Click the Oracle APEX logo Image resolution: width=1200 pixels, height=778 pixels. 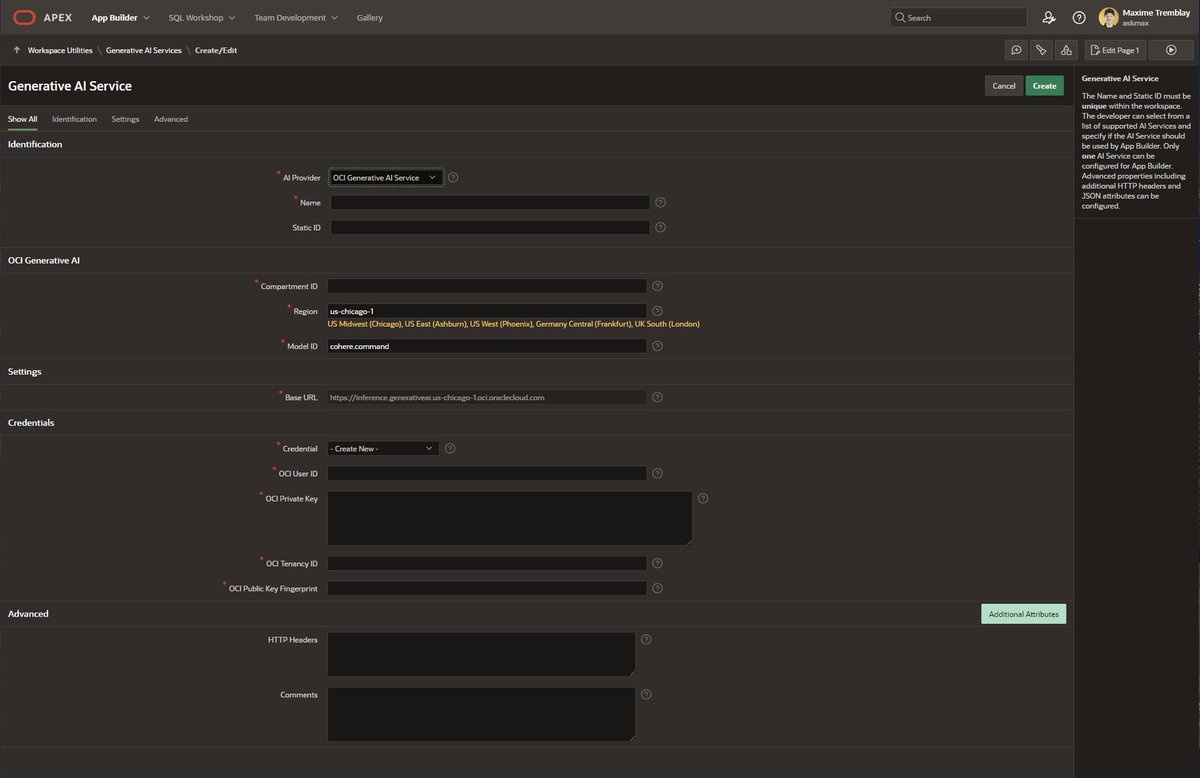(x=42, y=17)
